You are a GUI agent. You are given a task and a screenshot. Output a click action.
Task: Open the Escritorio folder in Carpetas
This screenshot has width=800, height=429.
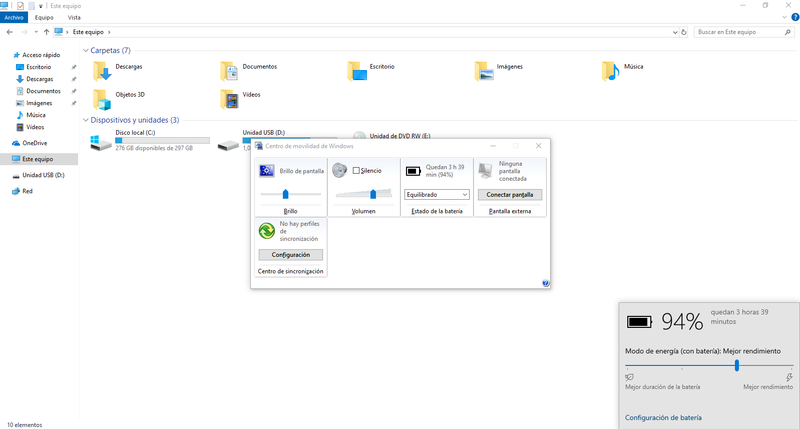pos(357,71)
